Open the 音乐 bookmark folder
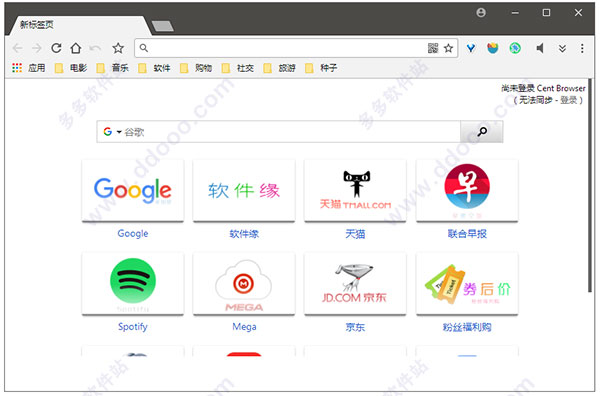Screen dimensions: 600x396 click(x=112, y=68)
